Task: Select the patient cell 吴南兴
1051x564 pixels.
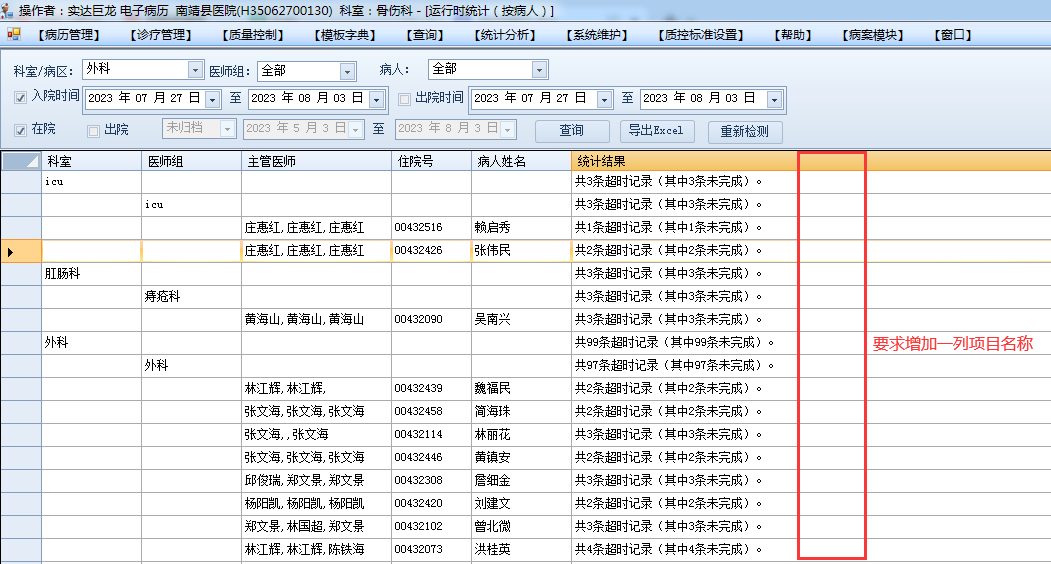Action: (521, 319)
